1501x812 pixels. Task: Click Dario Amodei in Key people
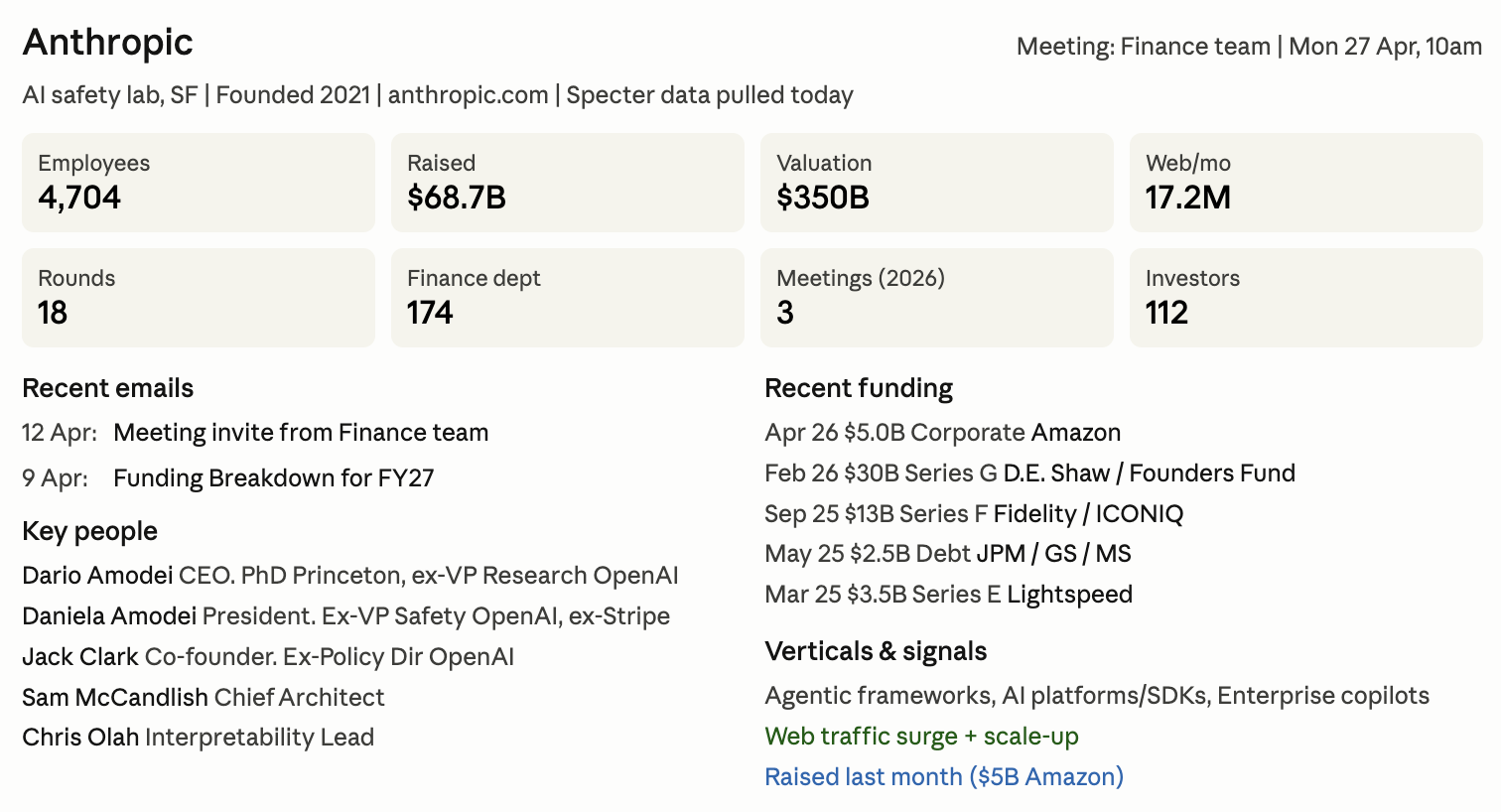coord(97,576)
